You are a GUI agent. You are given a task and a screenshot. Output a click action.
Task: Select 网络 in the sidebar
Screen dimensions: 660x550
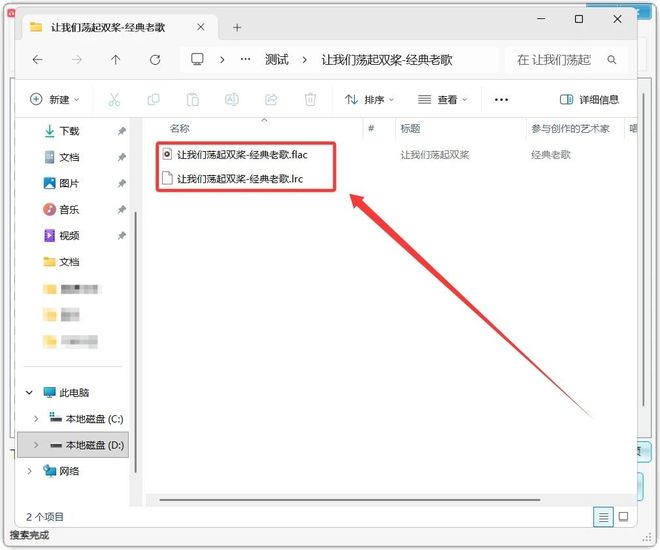pyautogui.click(x=61, y=471)
